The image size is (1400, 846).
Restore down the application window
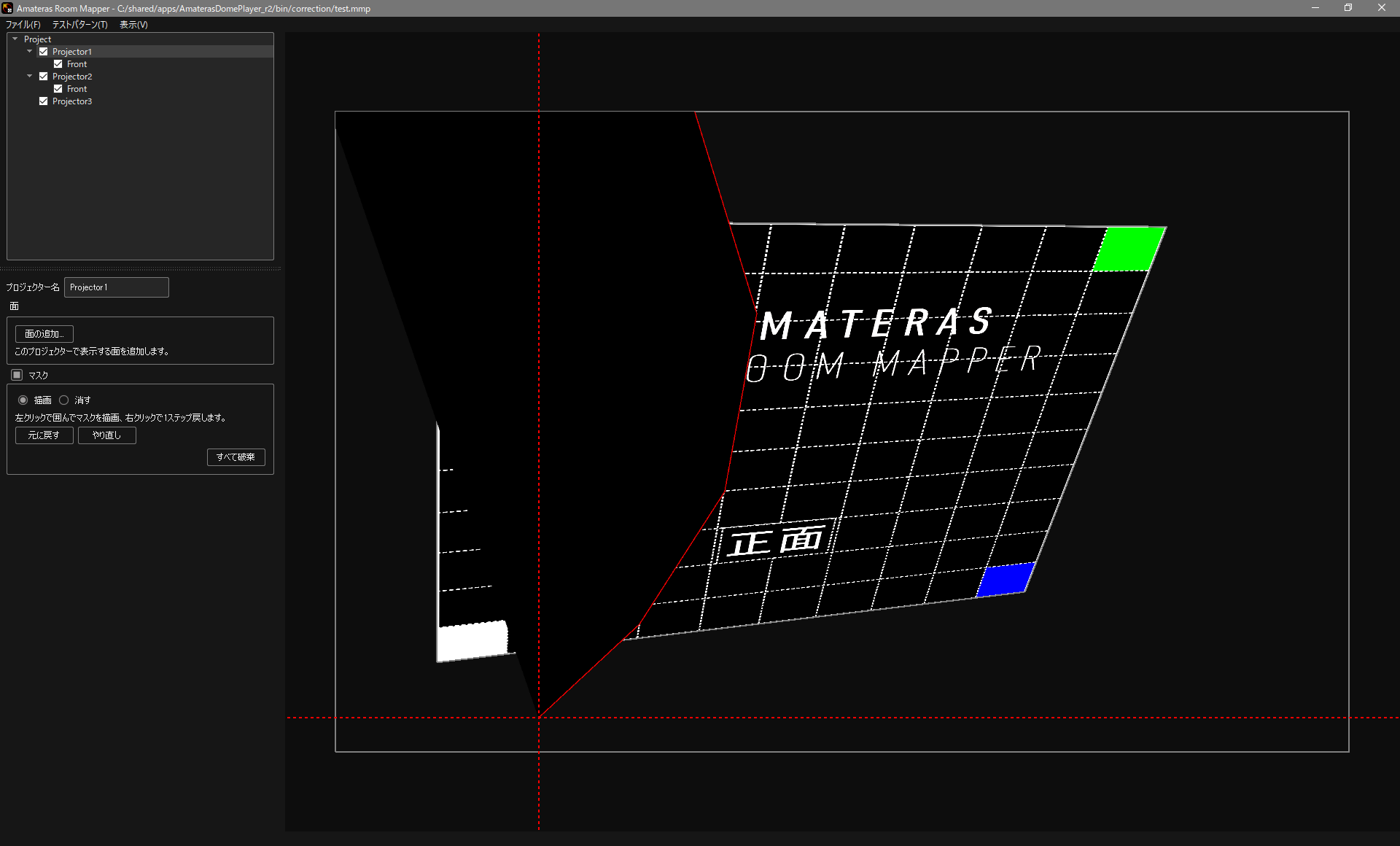[1348, 8]
